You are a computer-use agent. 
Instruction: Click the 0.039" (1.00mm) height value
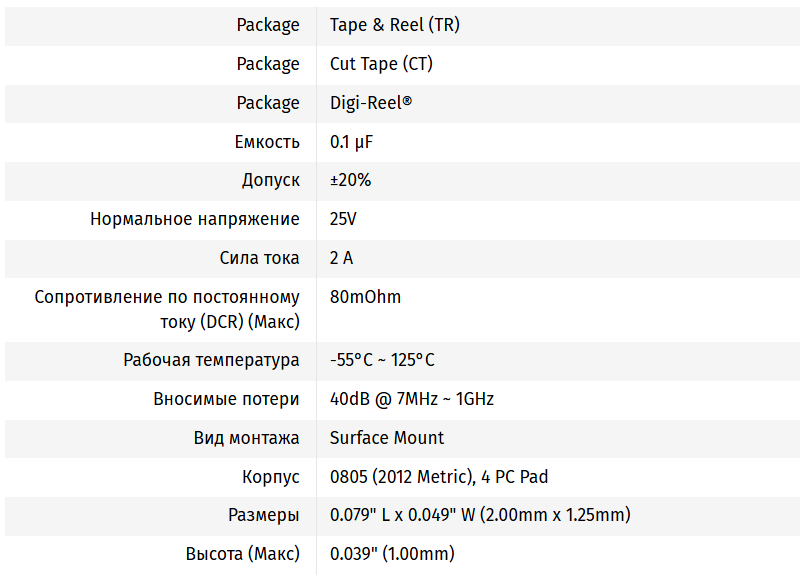coord(392,554)
